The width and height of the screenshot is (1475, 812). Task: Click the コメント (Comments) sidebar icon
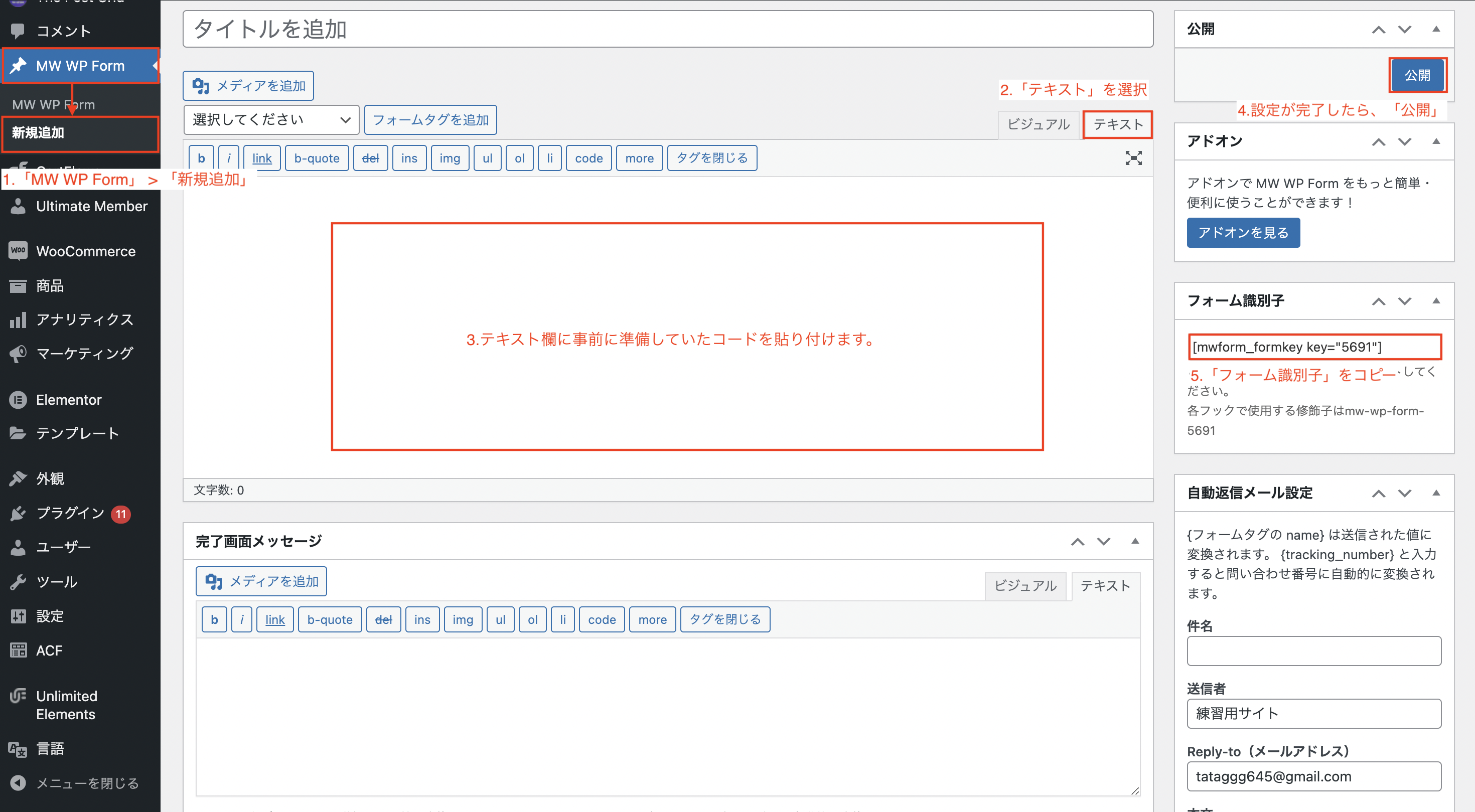click(x=18, y=30)
